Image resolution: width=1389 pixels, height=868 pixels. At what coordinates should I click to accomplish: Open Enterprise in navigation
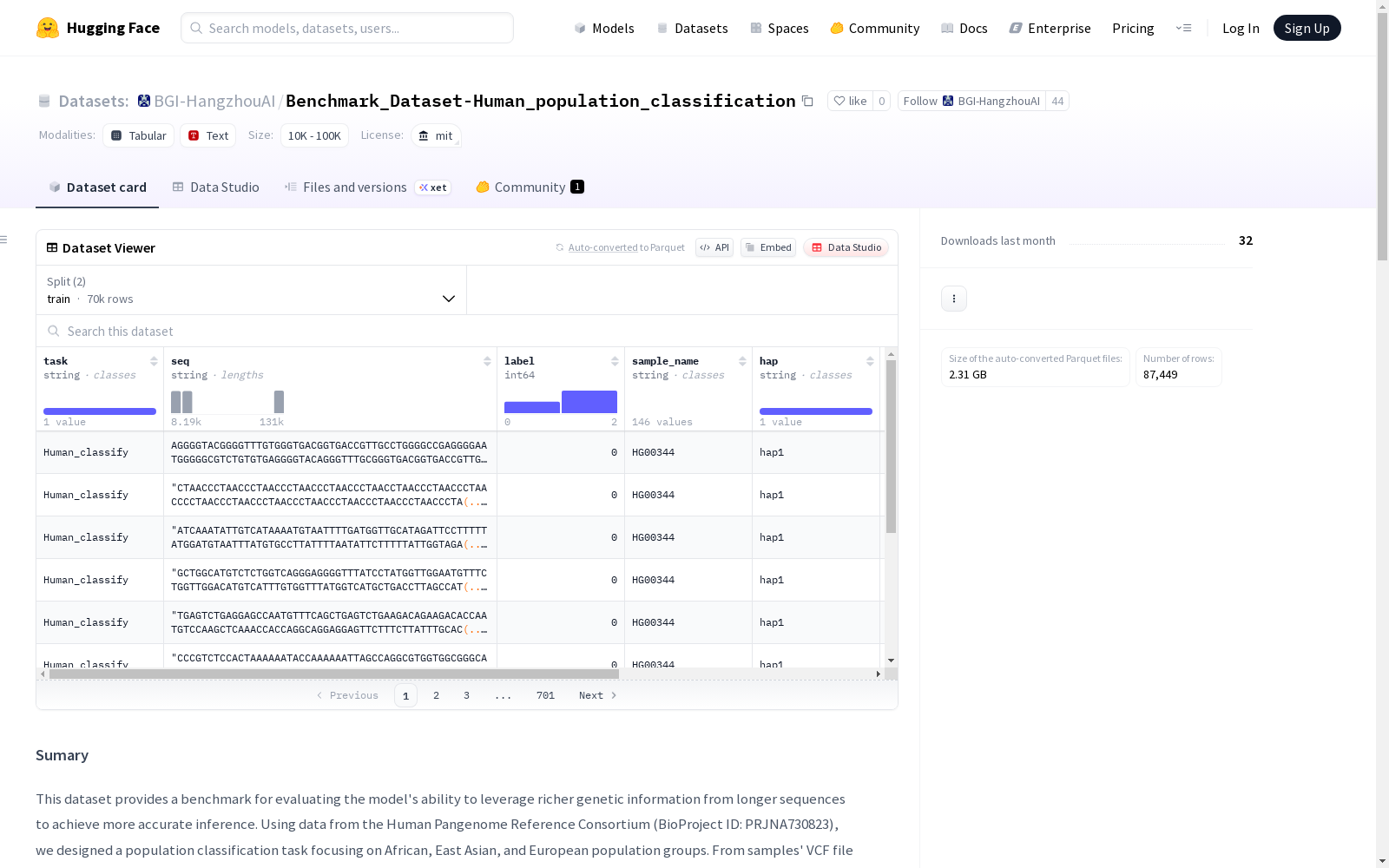[1050, 28]
